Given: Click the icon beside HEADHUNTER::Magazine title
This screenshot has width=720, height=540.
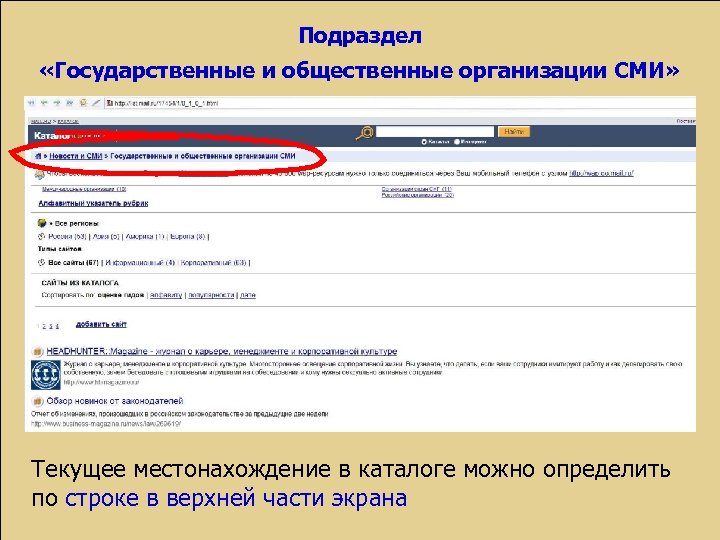Looking at the screenshot, I should pos(38,352).
